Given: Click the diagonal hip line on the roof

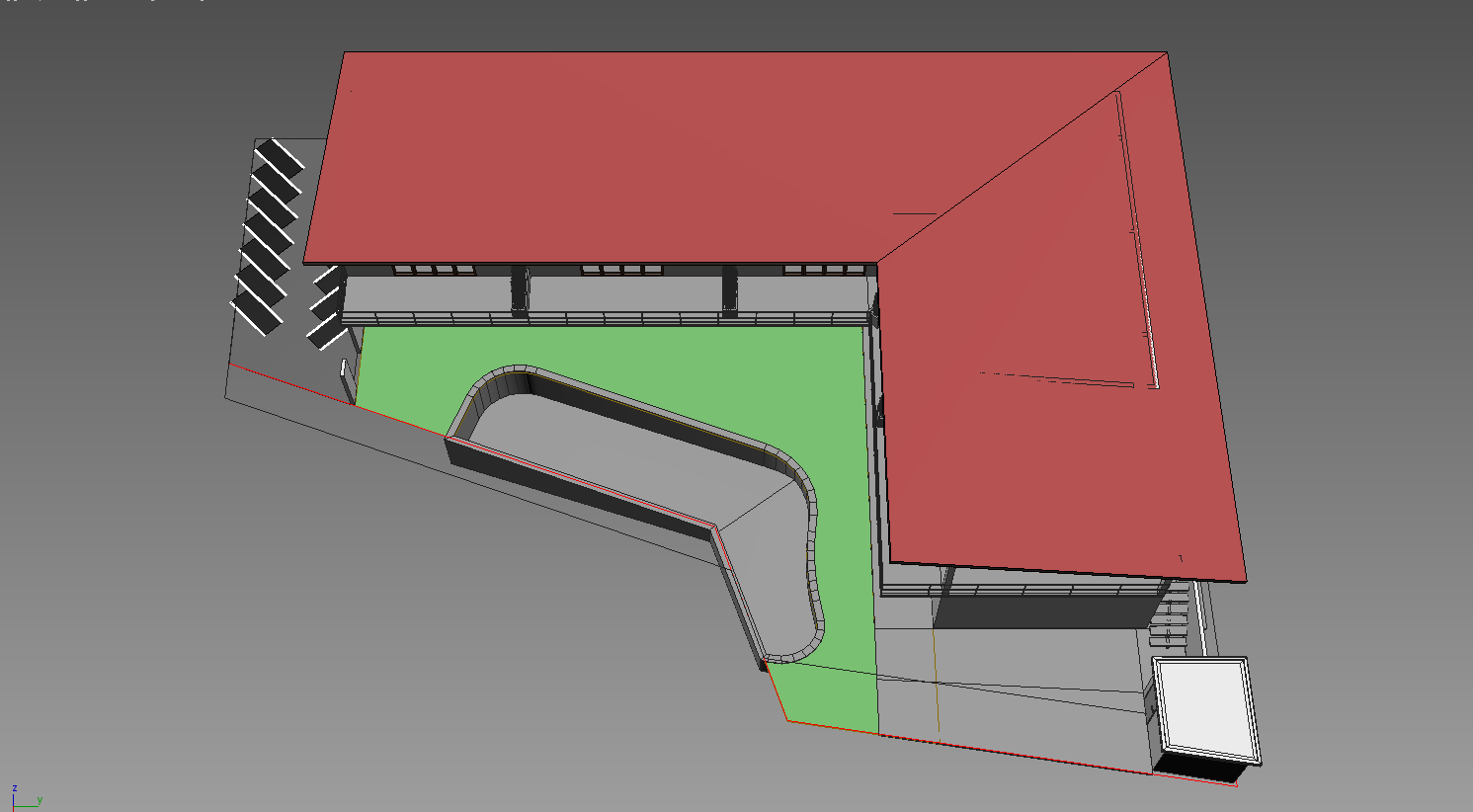Looking at the screenshot, I should pyautogui.click(x=1018, y=163).
